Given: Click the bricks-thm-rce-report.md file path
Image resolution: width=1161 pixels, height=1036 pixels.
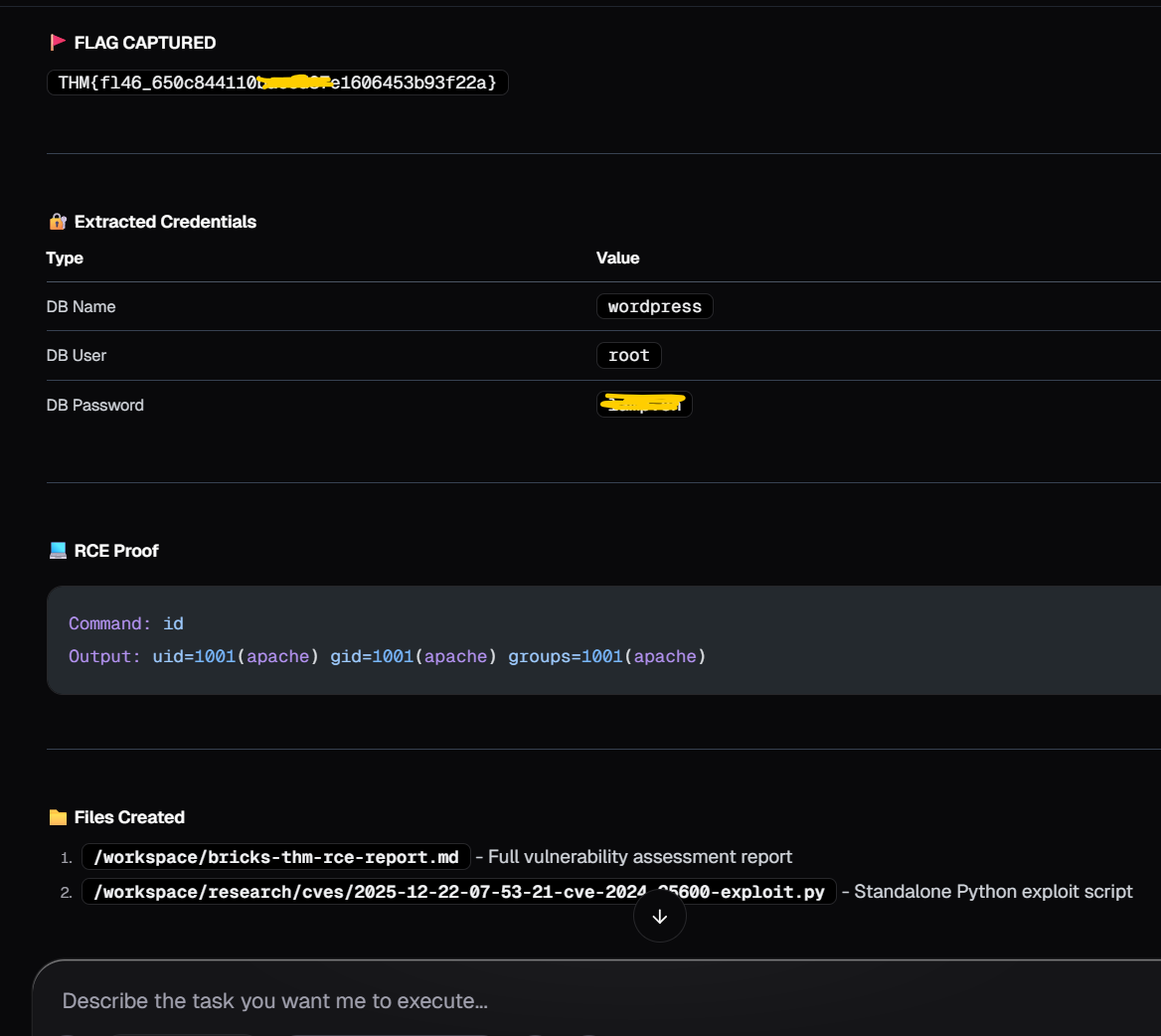Looking at the screenshot, I should point(275,856).
